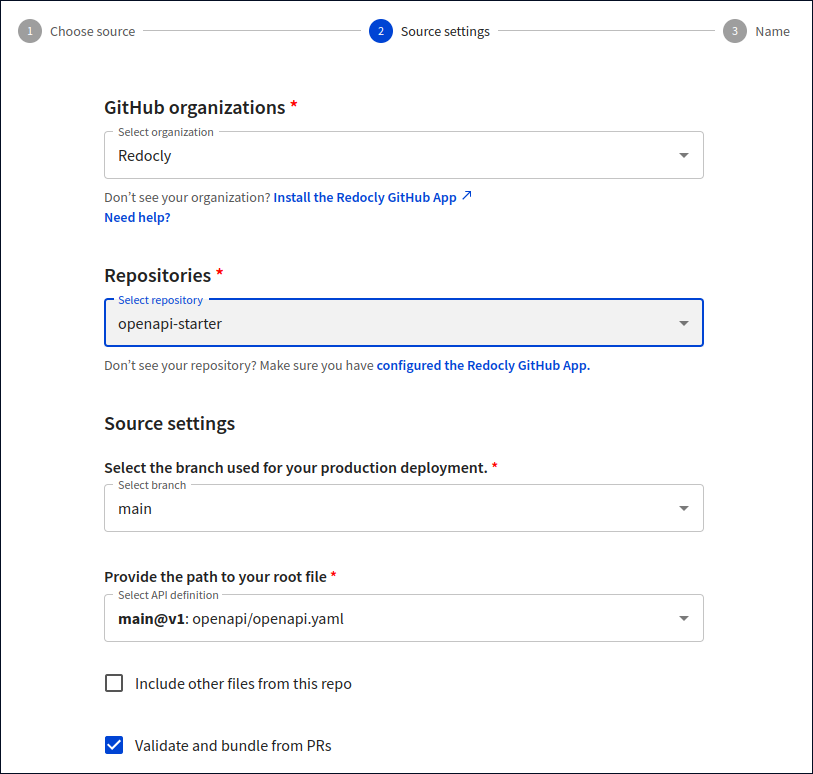
Task: Enable Include other files from this repo
Action: [114, 683]
